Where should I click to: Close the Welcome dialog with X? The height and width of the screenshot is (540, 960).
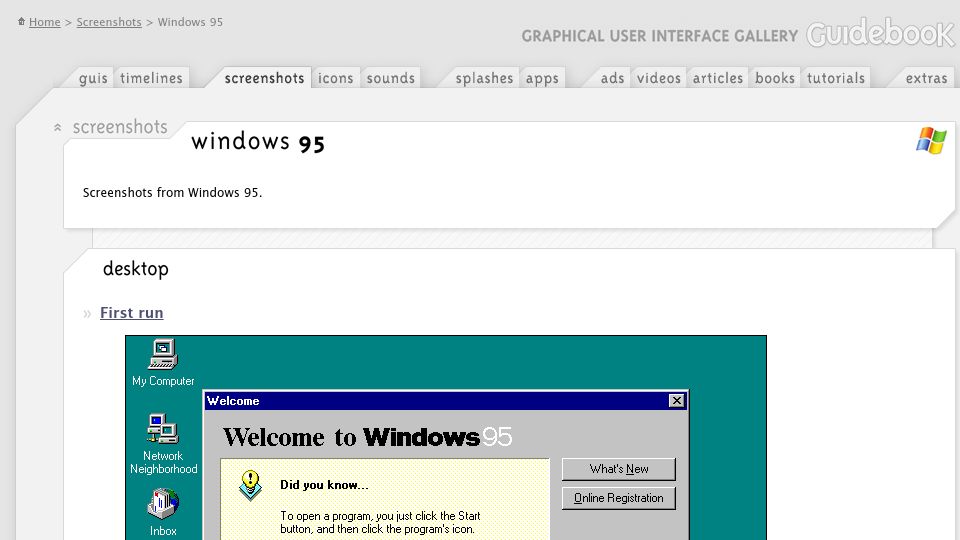676,400
